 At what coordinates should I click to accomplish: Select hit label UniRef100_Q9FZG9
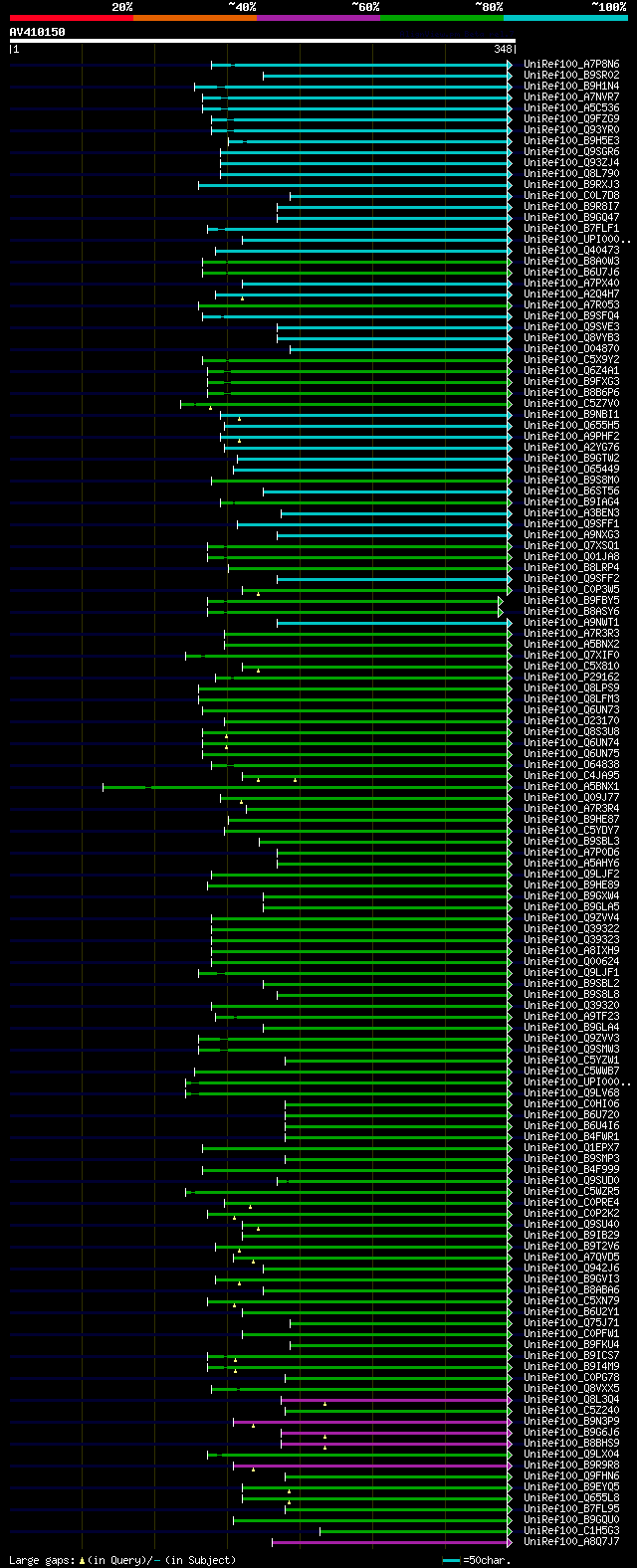(571, 119)
